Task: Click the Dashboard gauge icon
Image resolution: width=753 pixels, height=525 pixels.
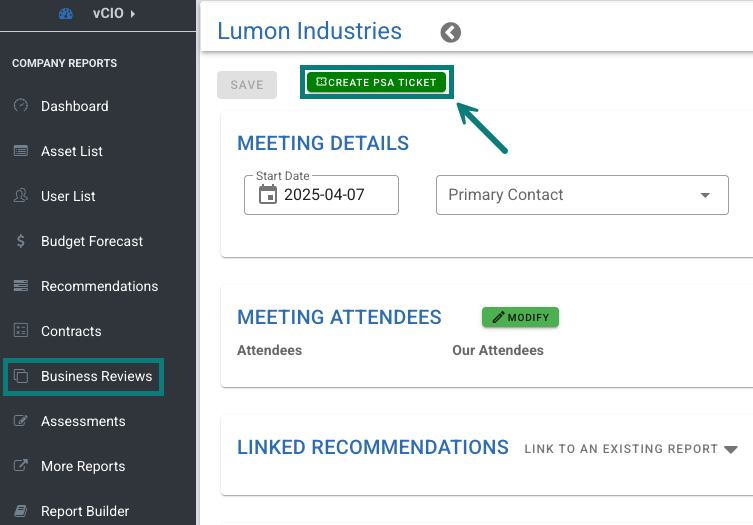Action: 21,105
